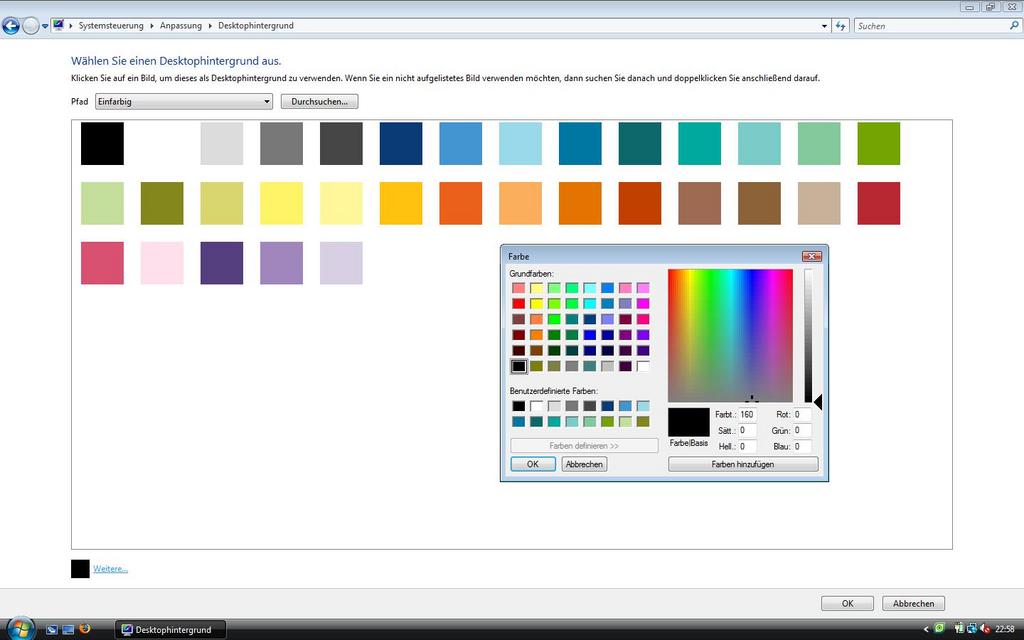Pick the navy blue background swatch
This screenshot has height=640, width=1024.
coord(401,144)
